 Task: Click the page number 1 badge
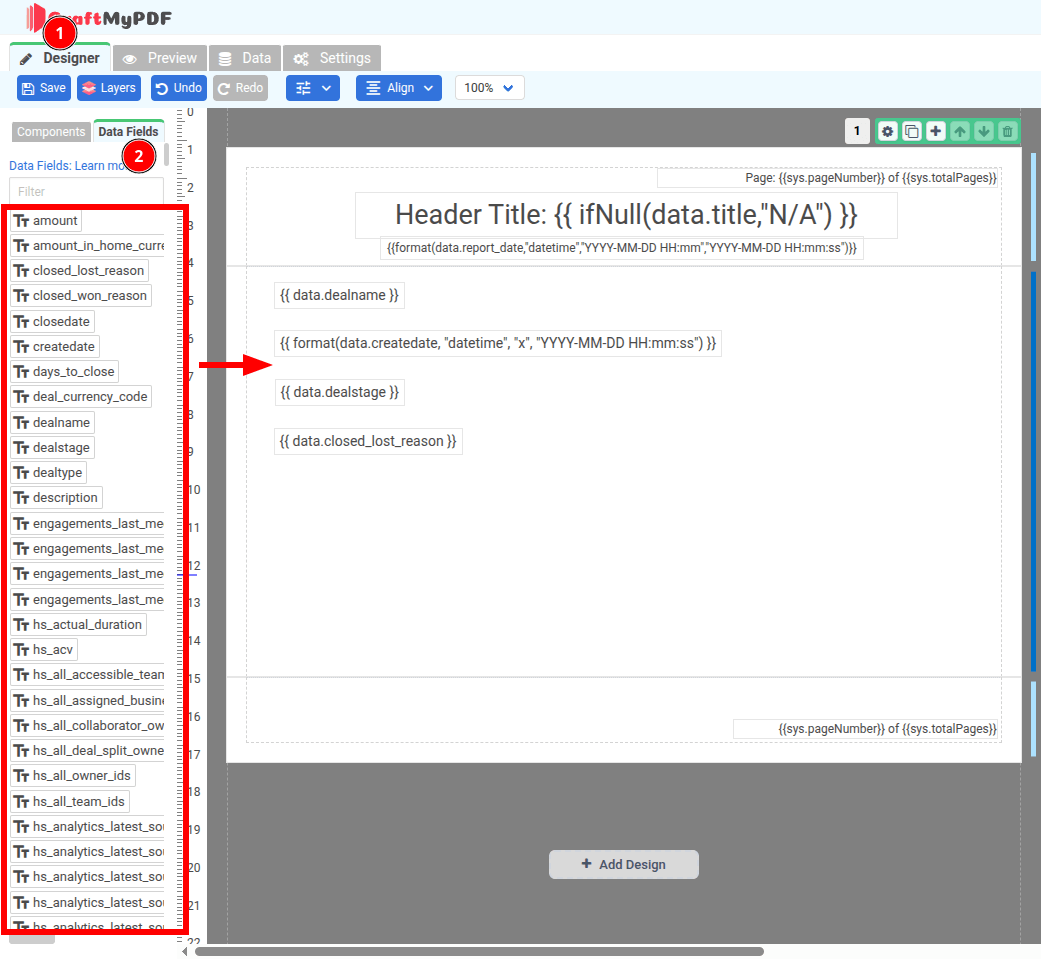tap(857, 131)
